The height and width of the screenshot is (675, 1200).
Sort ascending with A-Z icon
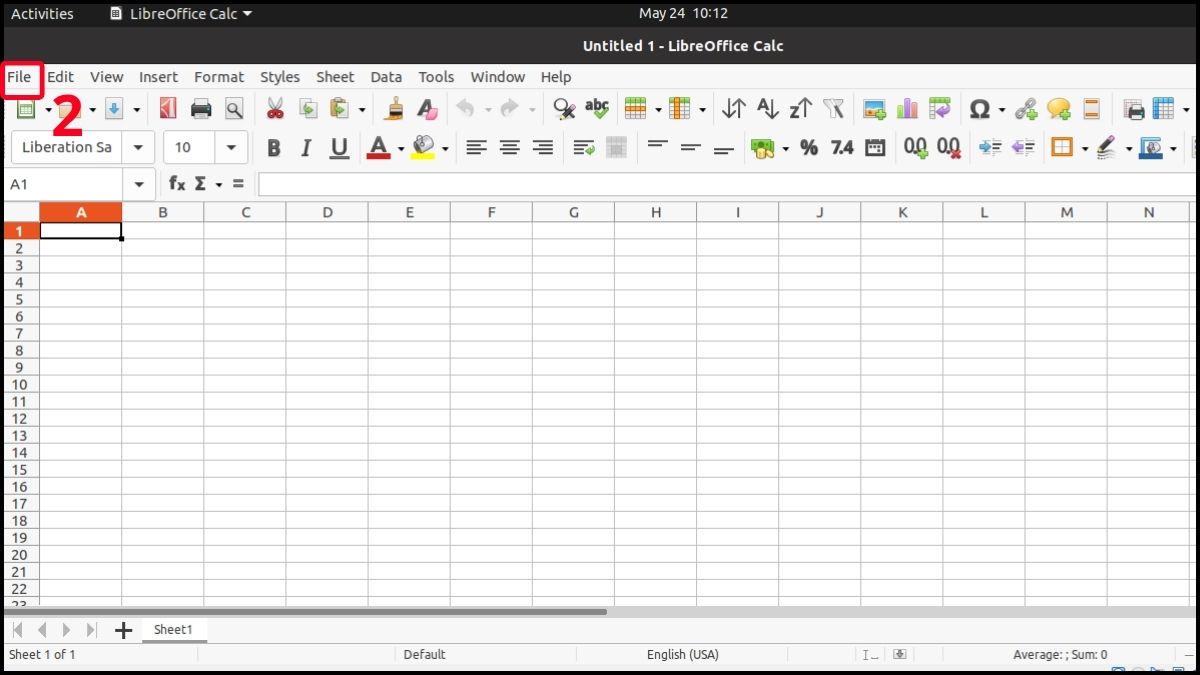[x=767, y=108]
